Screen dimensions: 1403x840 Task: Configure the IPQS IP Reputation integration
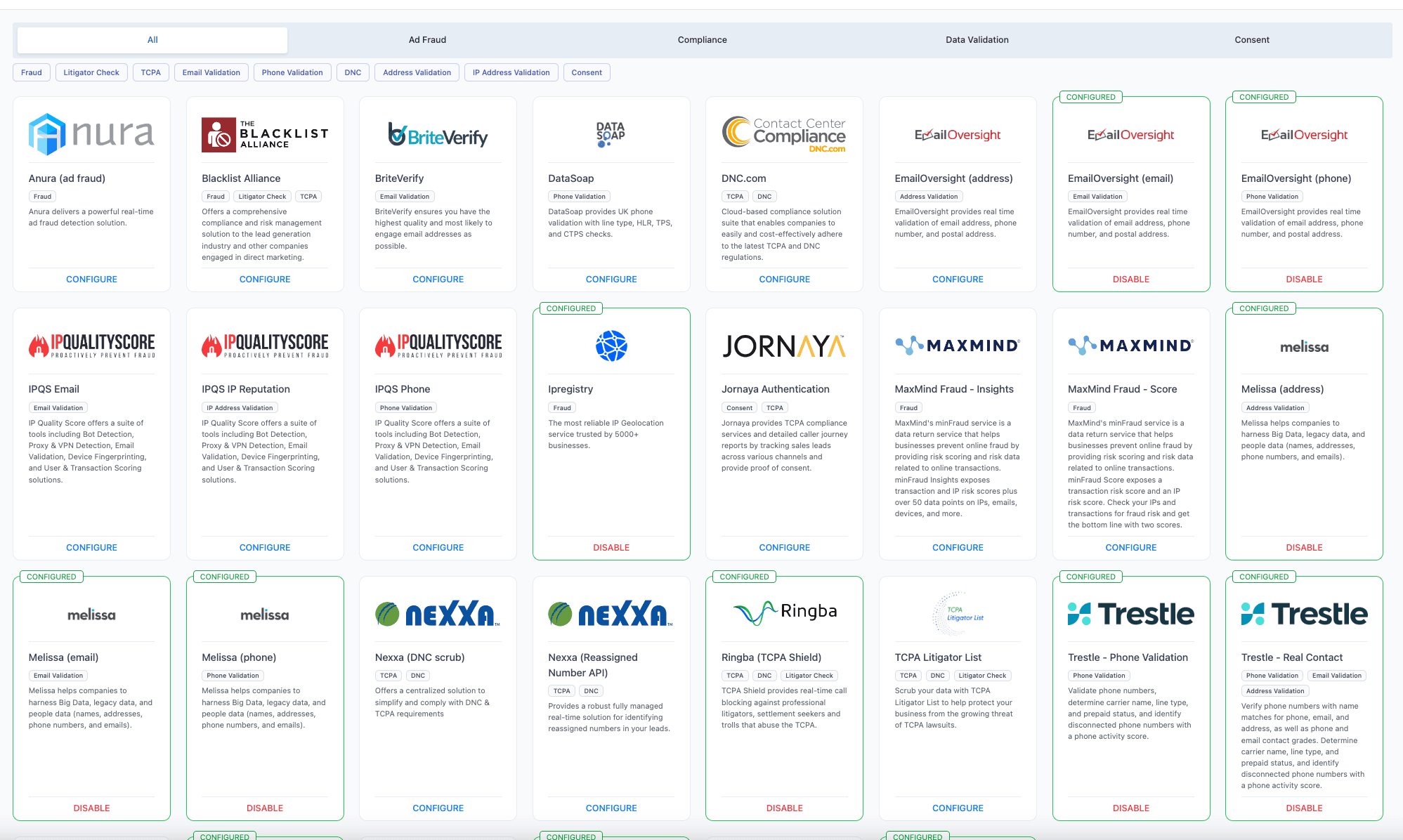[265, 548]
